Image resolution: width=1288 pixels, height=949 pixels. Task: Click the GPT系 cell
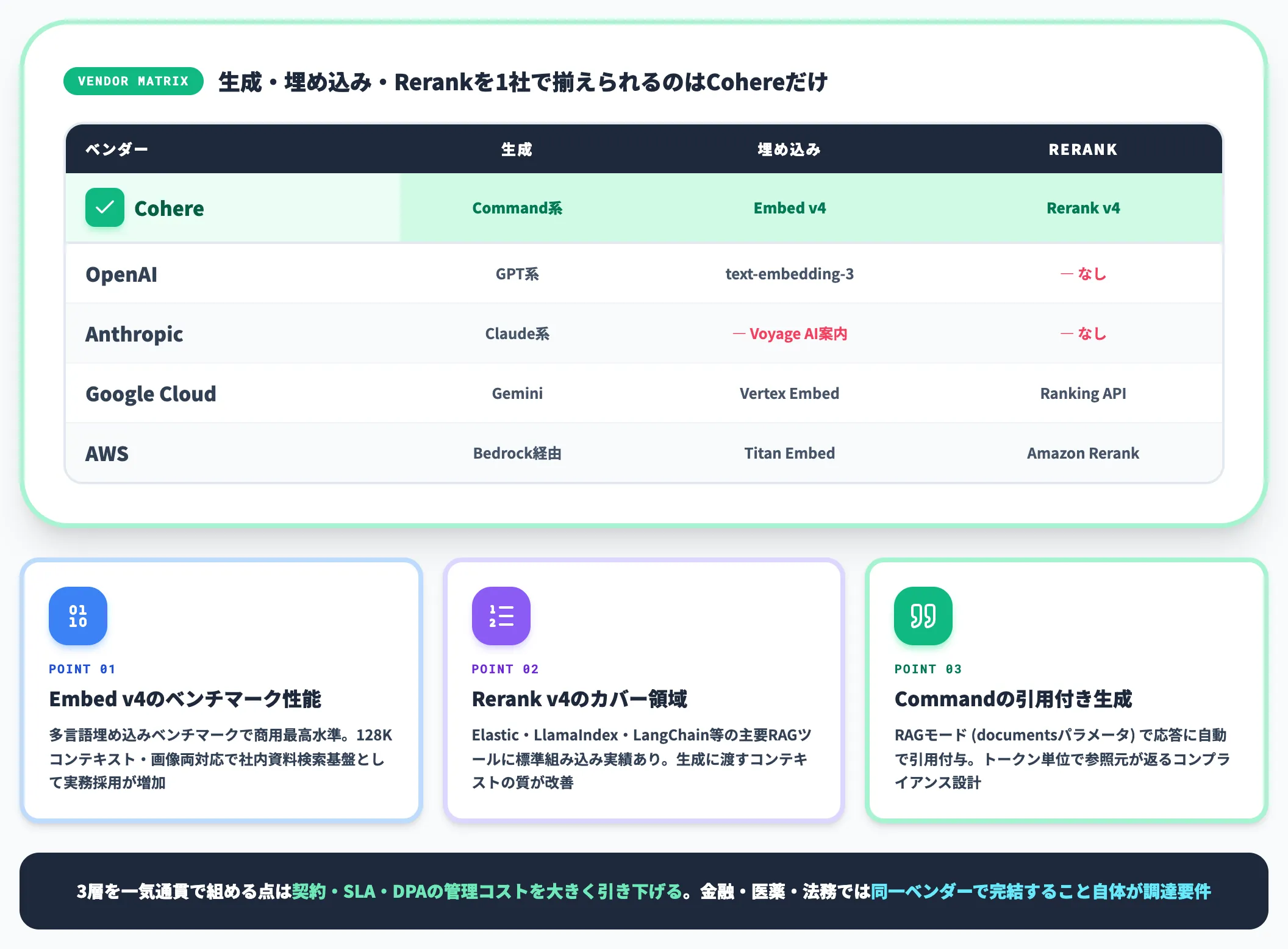517,274
